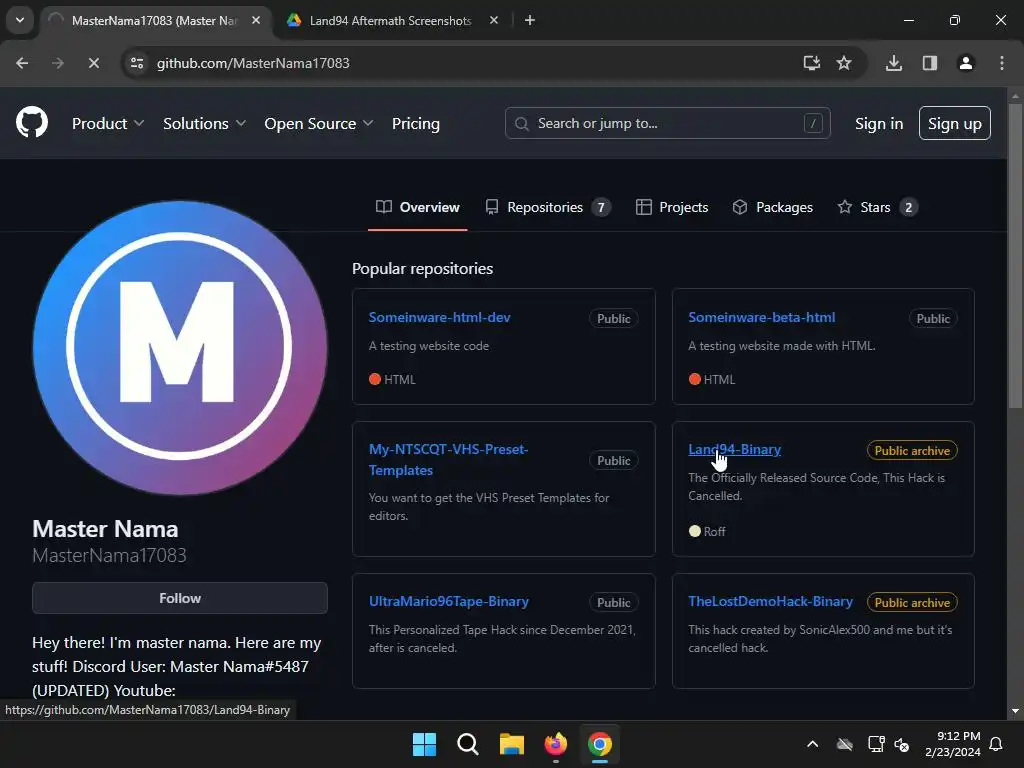Expand the Product dropdown menu
This screenshot has width=1024, height=768.
pyautogui.click(x=108, y=123)
